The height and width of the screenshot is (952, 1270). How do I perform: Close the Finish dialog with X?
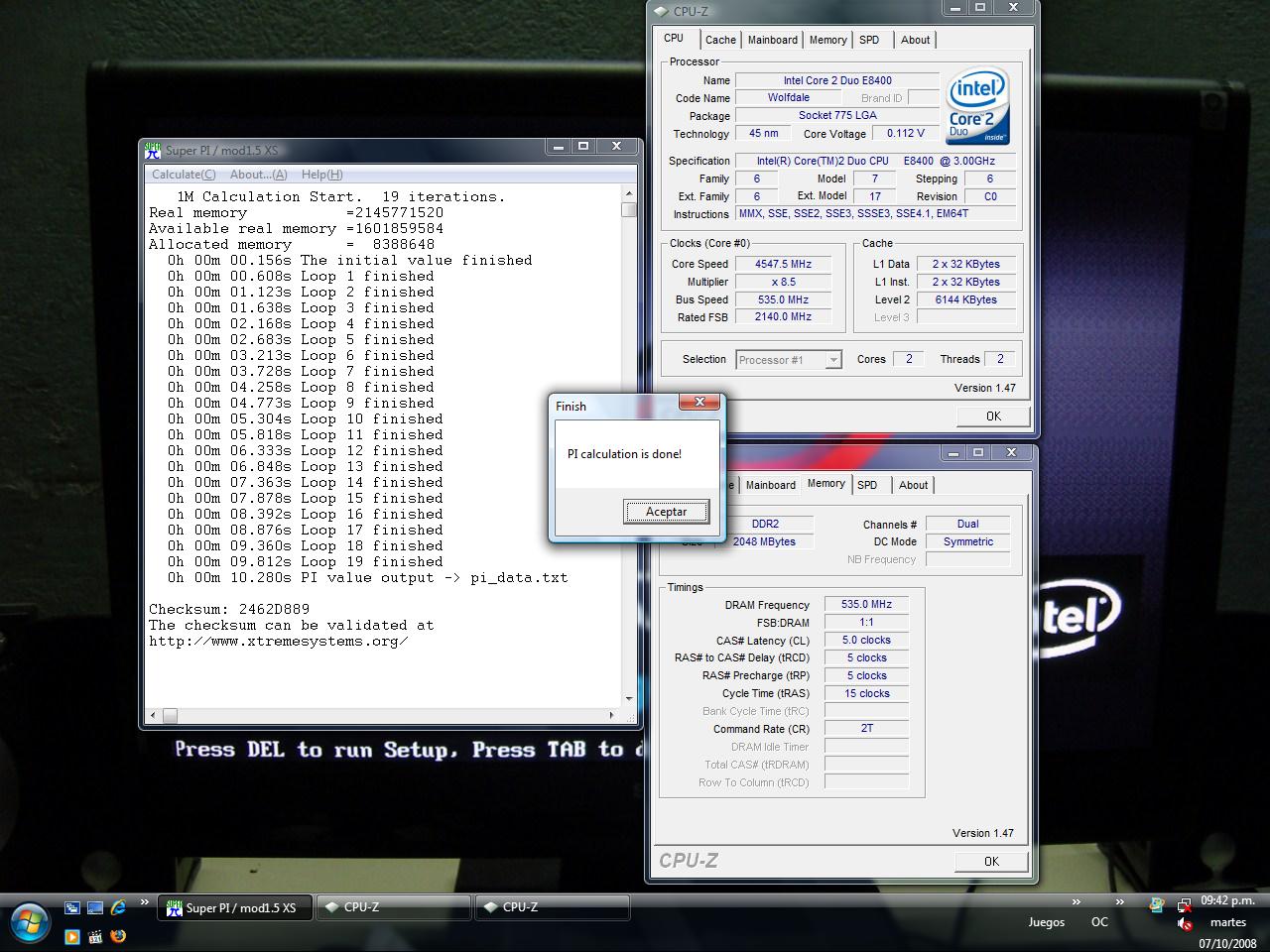[700, 402]
